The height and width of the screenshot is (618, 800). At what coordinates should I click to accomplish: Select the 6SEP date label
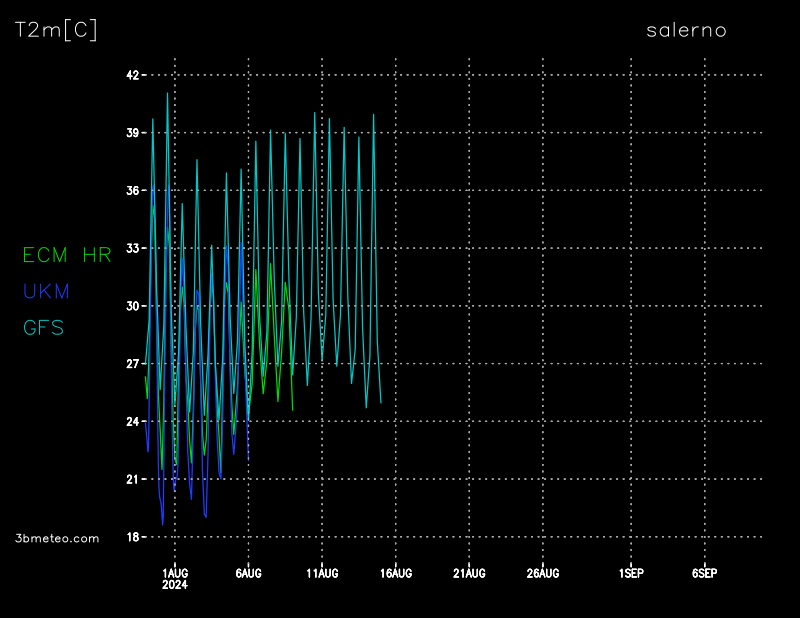(704, 573)
